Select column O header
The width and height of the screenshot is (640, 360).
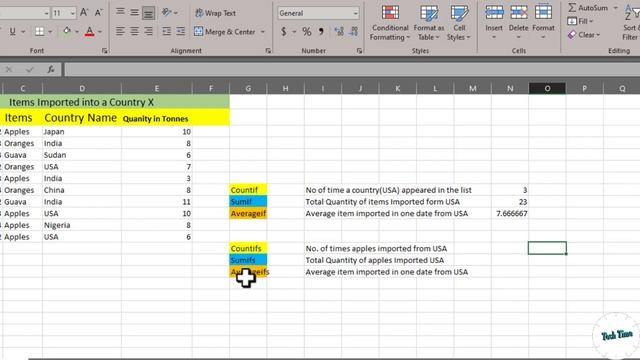point(547,88)
